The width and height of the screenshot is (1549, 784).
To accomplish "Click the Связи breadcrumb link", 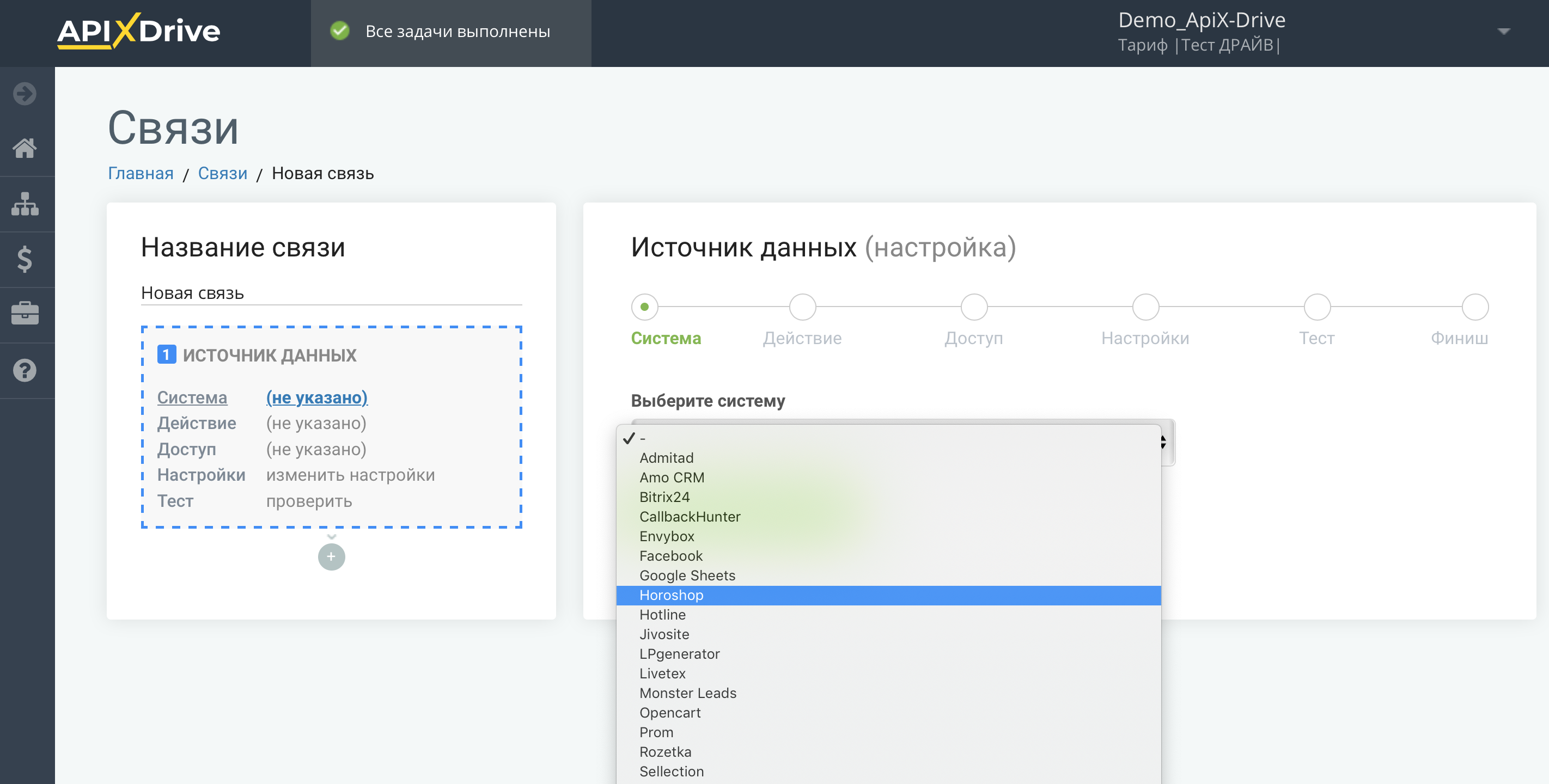I will click(x=222, y=173).
